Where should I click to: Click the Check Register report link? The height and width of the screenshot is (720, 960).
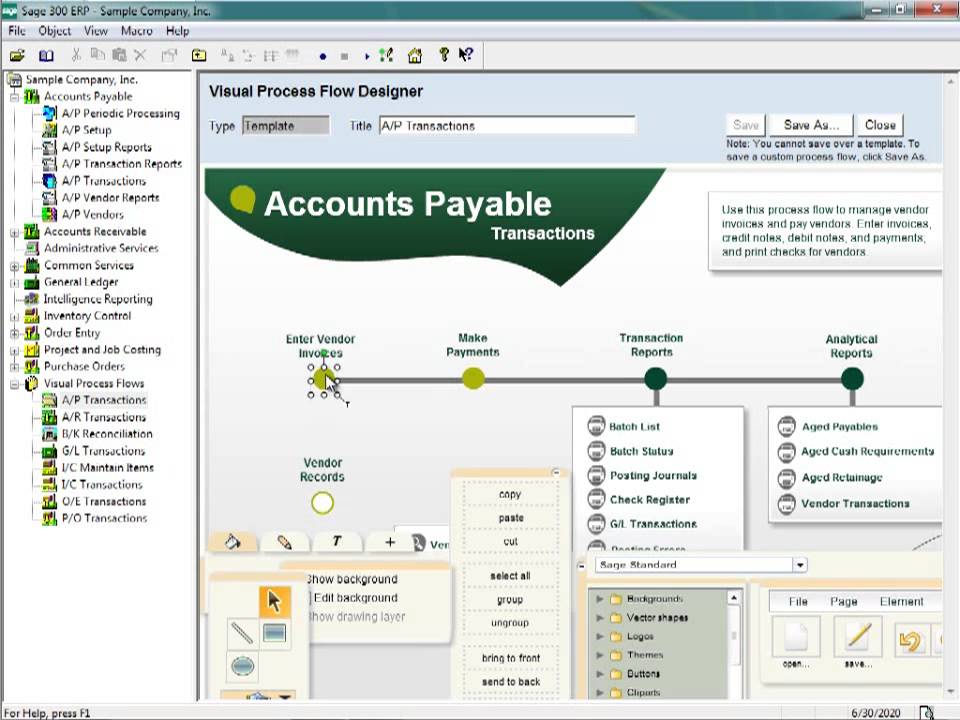[650, 500]
